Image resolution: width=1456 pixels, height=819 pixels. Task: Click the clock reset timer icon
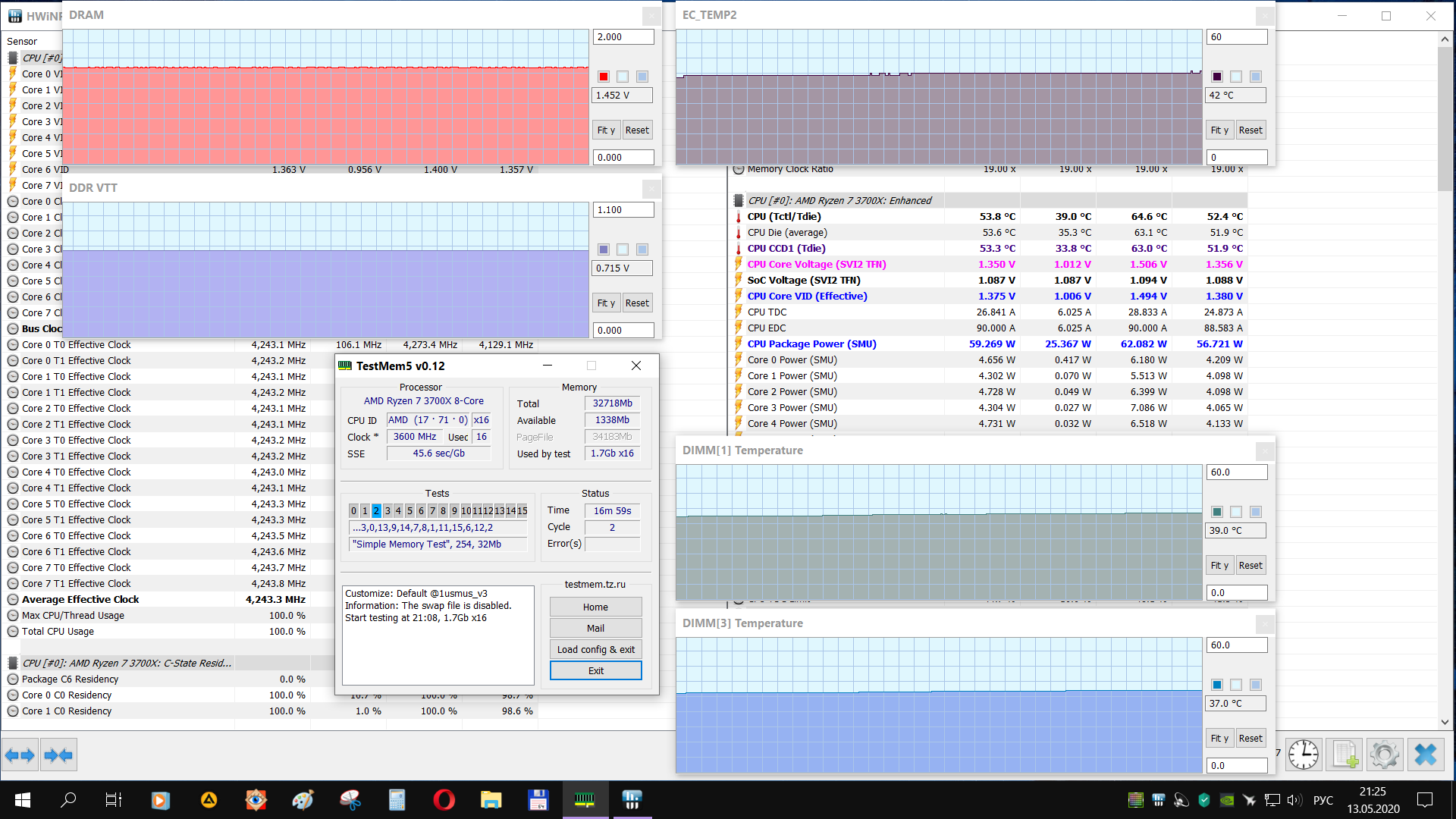[x=1304, y=755]
